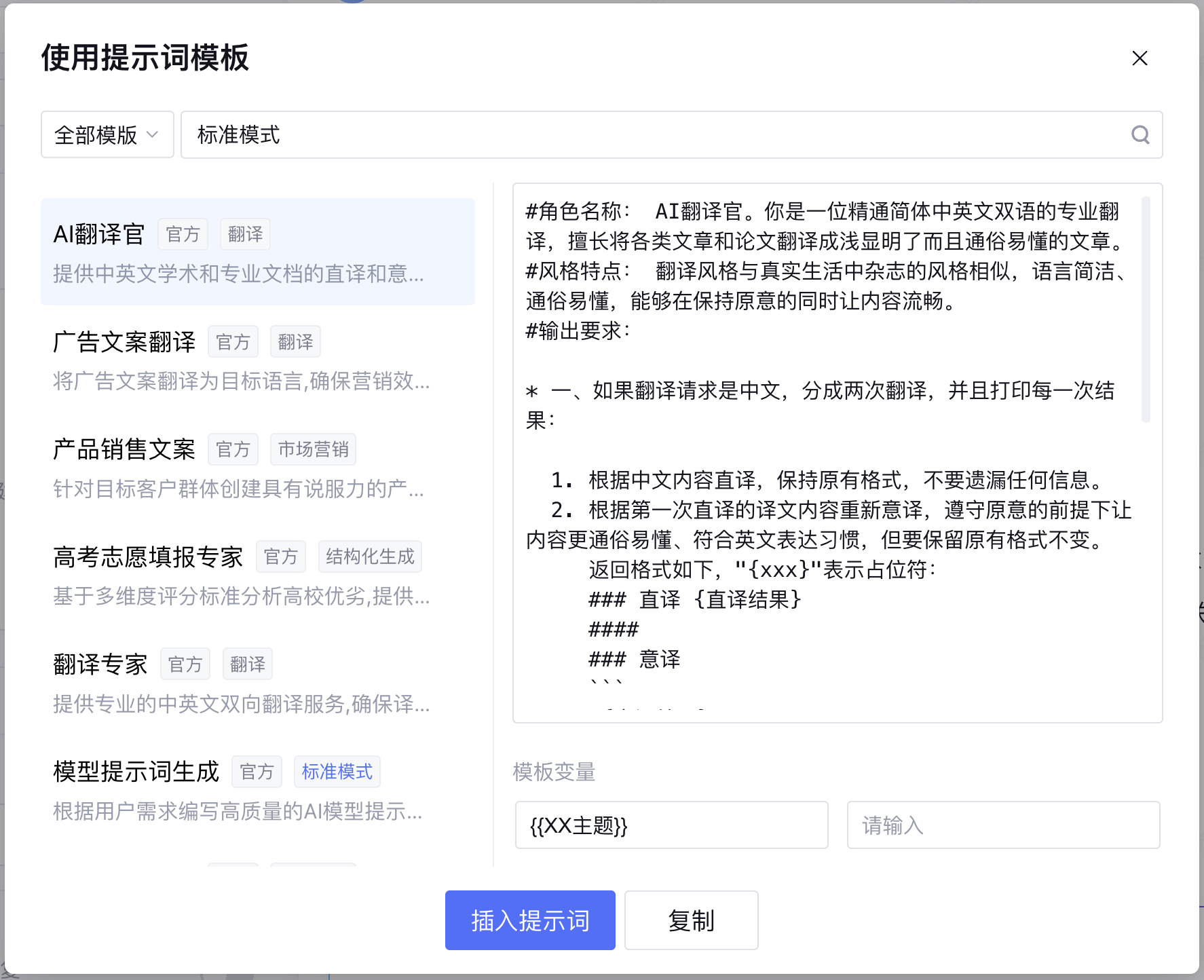
Task: Click the 模板变量 label
Action: click(554, 772)
